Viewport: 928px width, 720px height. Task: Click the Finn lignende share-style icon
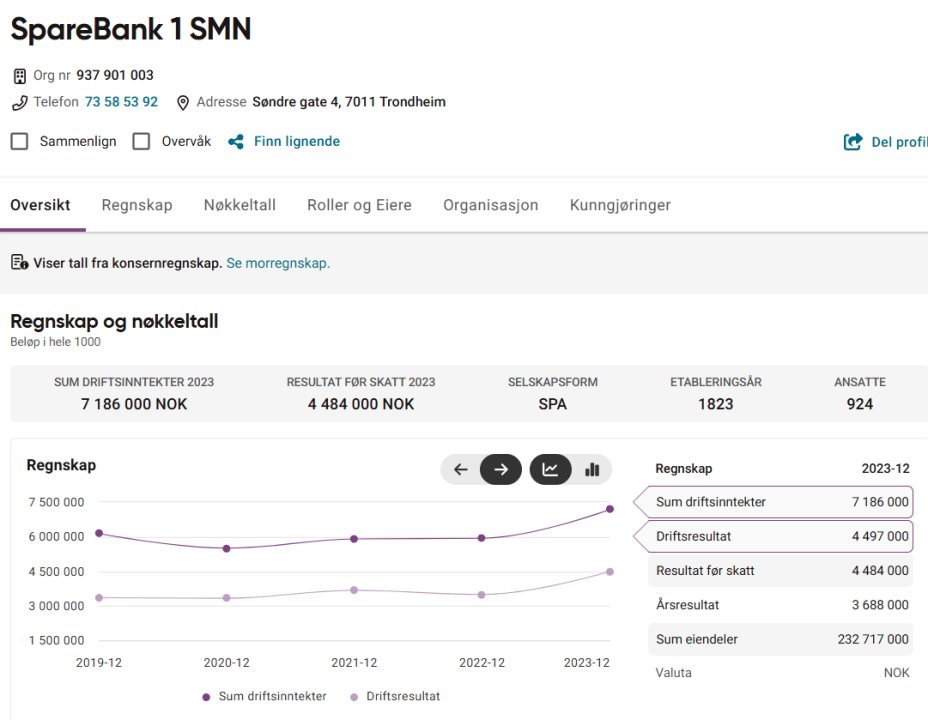coord(235,141)
